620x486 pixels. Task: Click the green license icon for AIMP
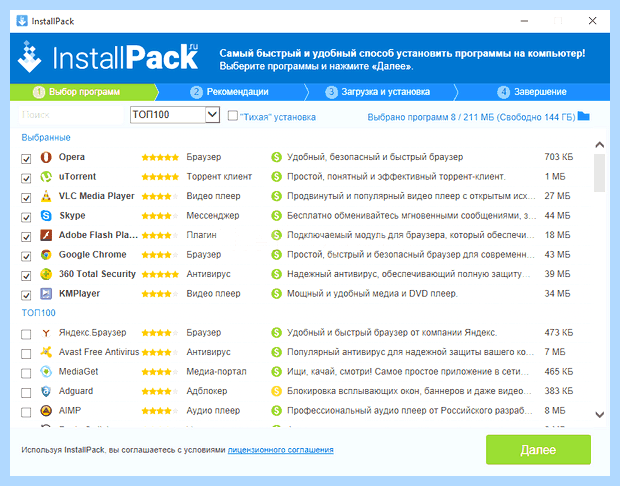(x=276, y=410)
